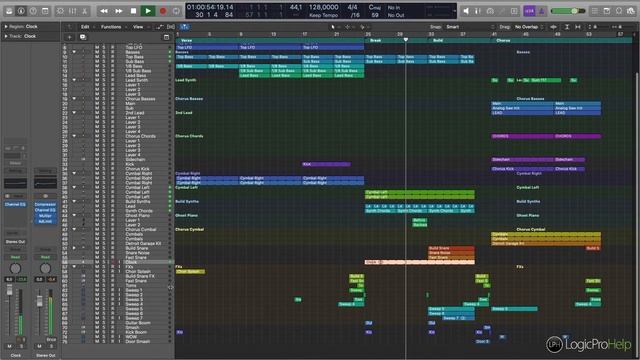
Task: Expand the Region Clock inspector section
Action: click(6, 27)
